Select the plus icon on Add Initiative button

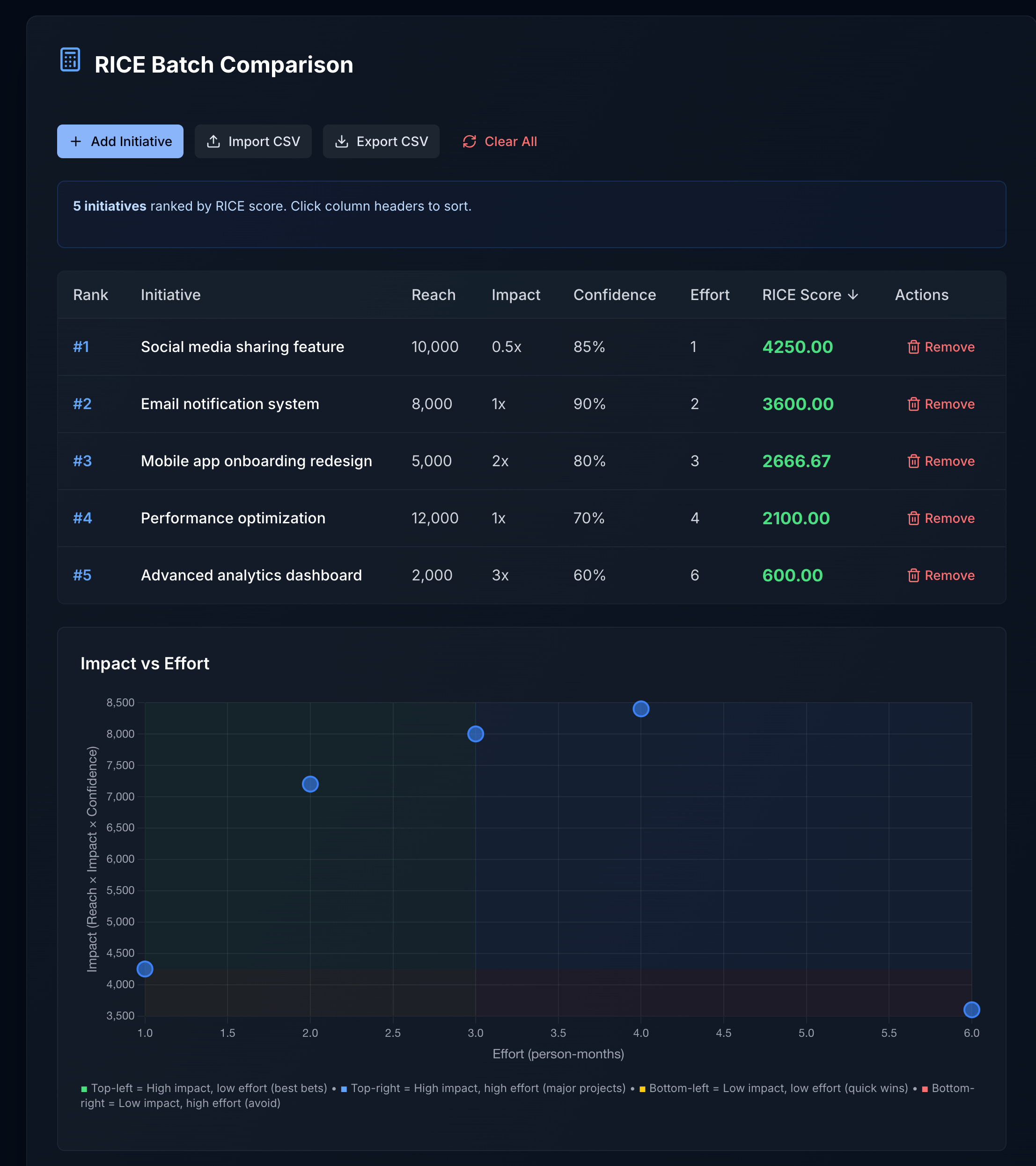click(x=76, y=141)
